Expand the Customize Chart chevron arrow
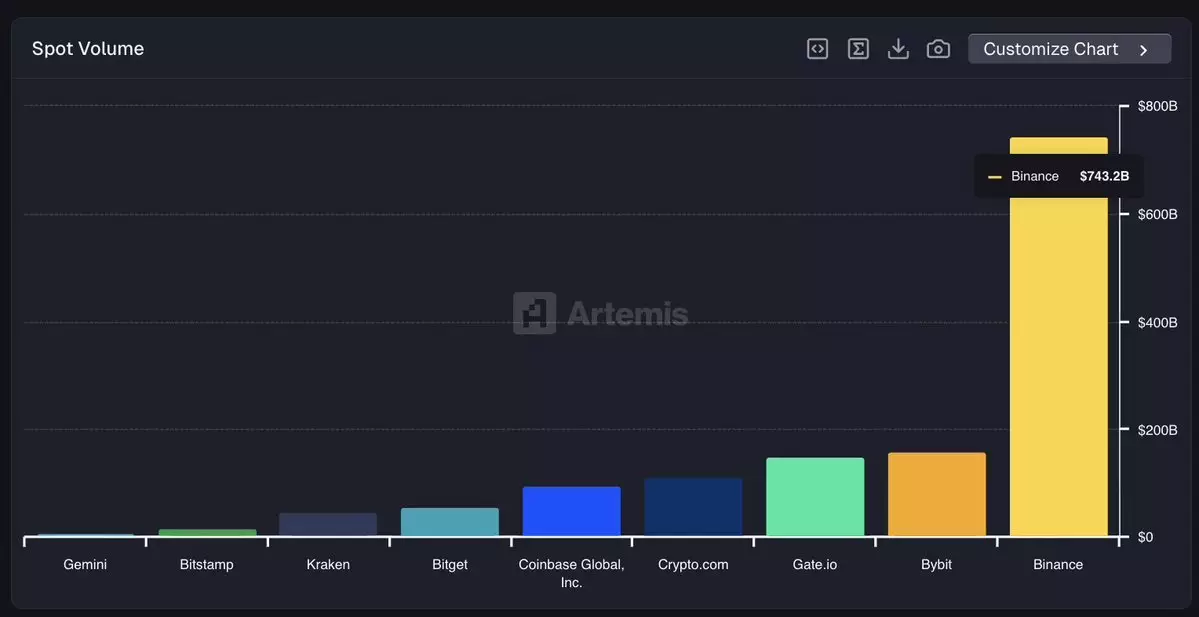 tap(1144, 50)
